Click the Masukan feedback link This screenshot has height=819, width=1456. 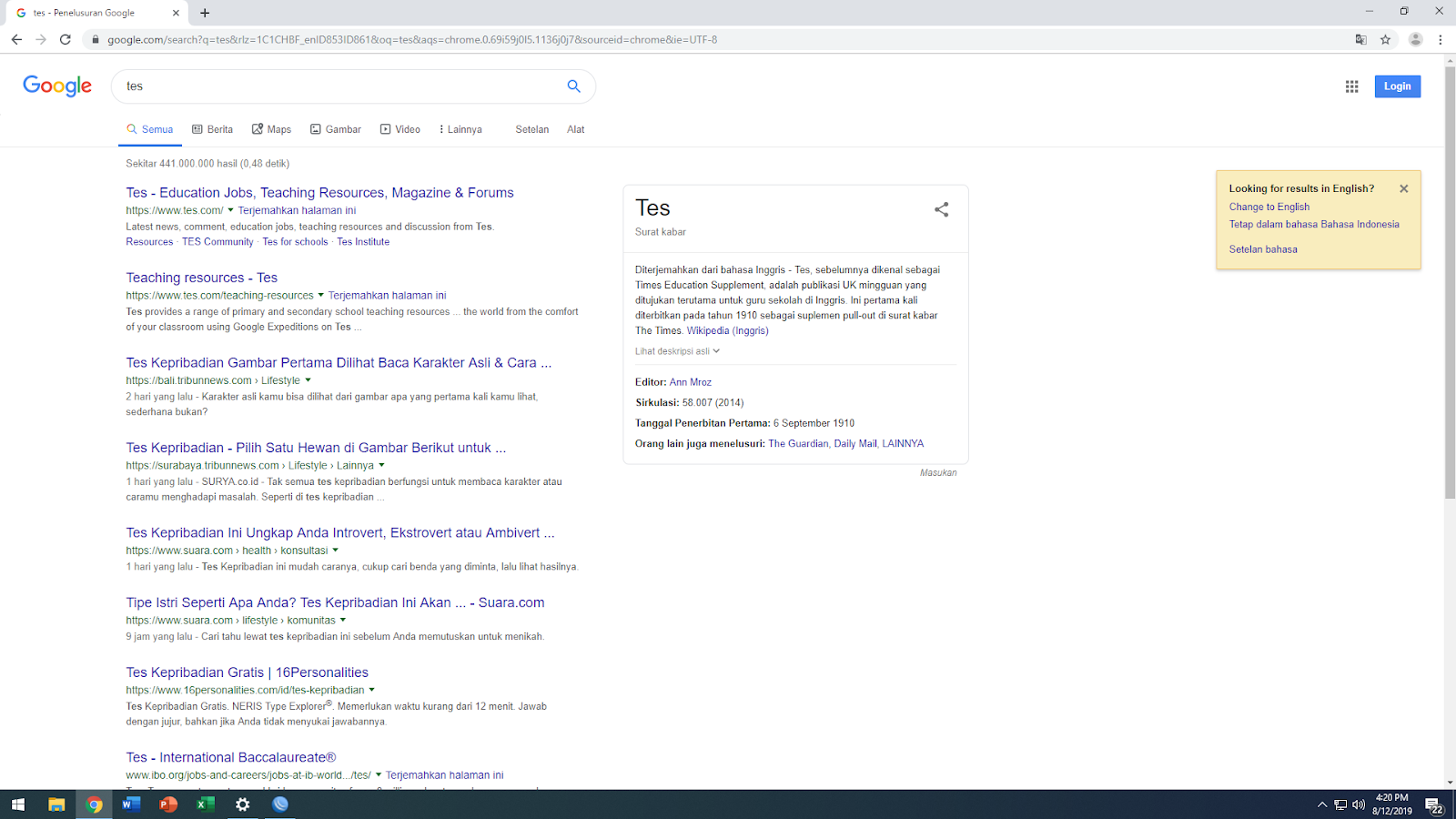pos(938,473)
